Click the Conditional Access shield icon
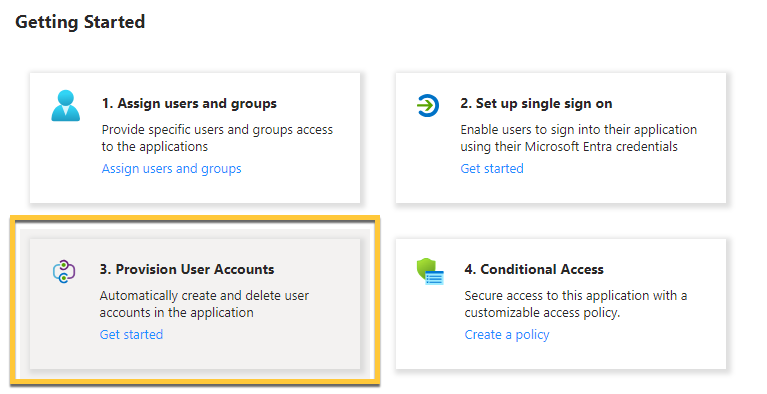Viewport: 767px width, 394px height. click(x=430, y=271)
